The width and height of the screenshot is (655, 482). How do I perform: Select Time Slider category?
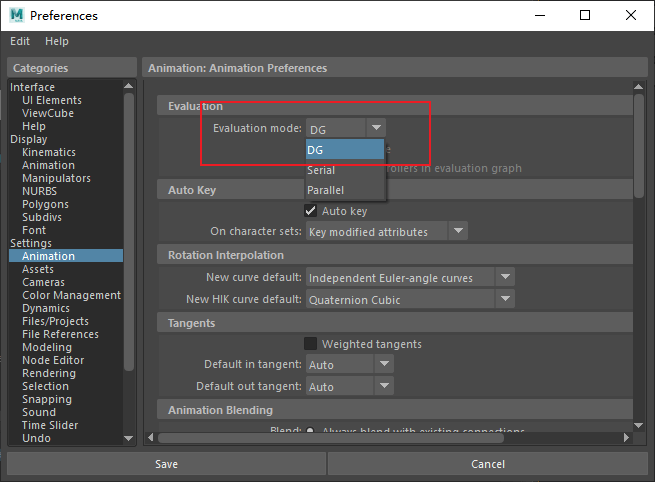click(50, 425)
